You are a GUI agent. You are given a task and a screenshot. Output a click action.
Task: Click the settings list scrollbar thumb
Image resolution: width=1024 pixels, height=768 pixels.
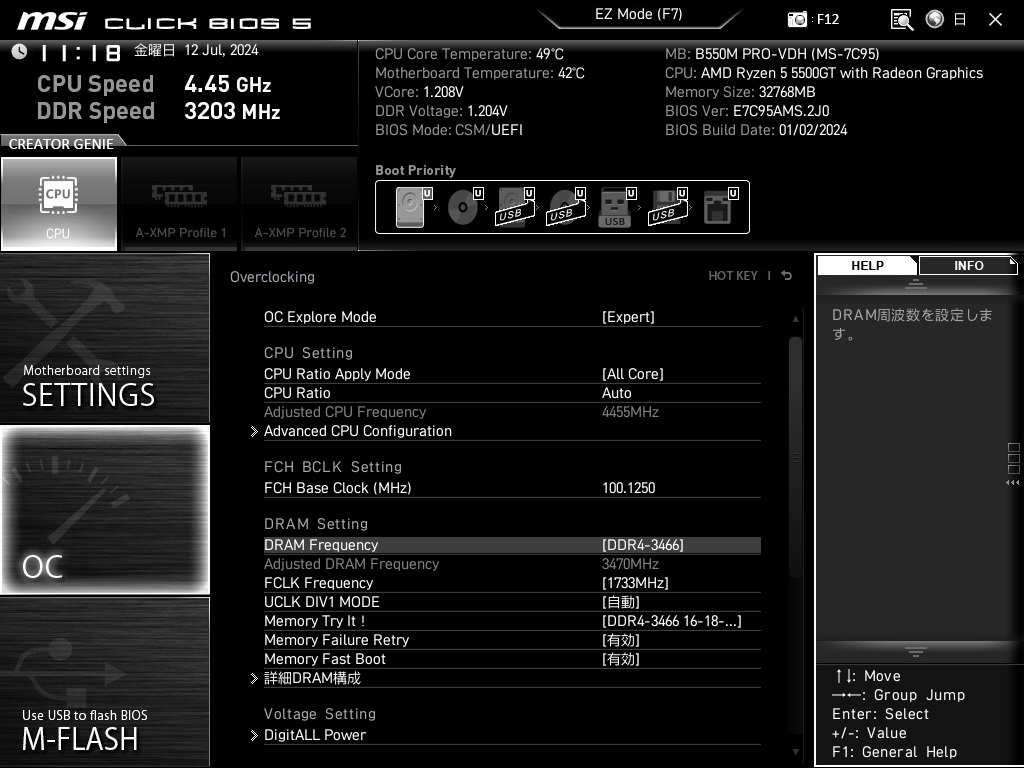(795, 457)
